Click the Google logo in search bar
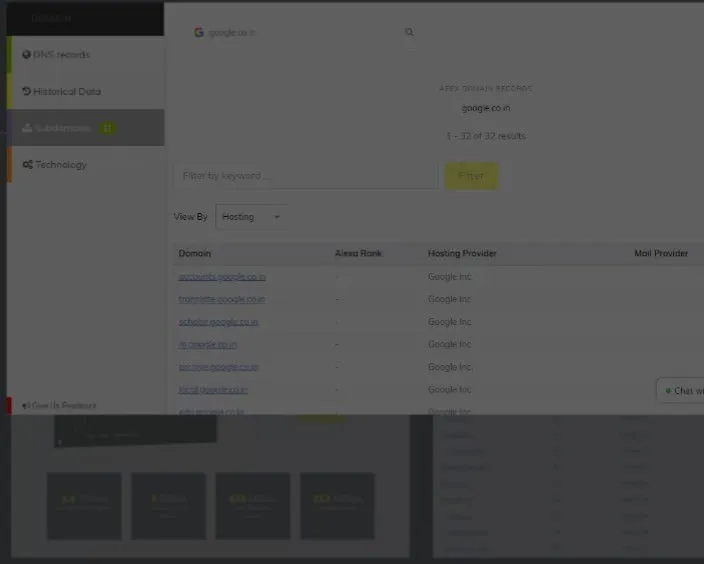The height and width of the screenshot is (564, 704). (199, 32)
